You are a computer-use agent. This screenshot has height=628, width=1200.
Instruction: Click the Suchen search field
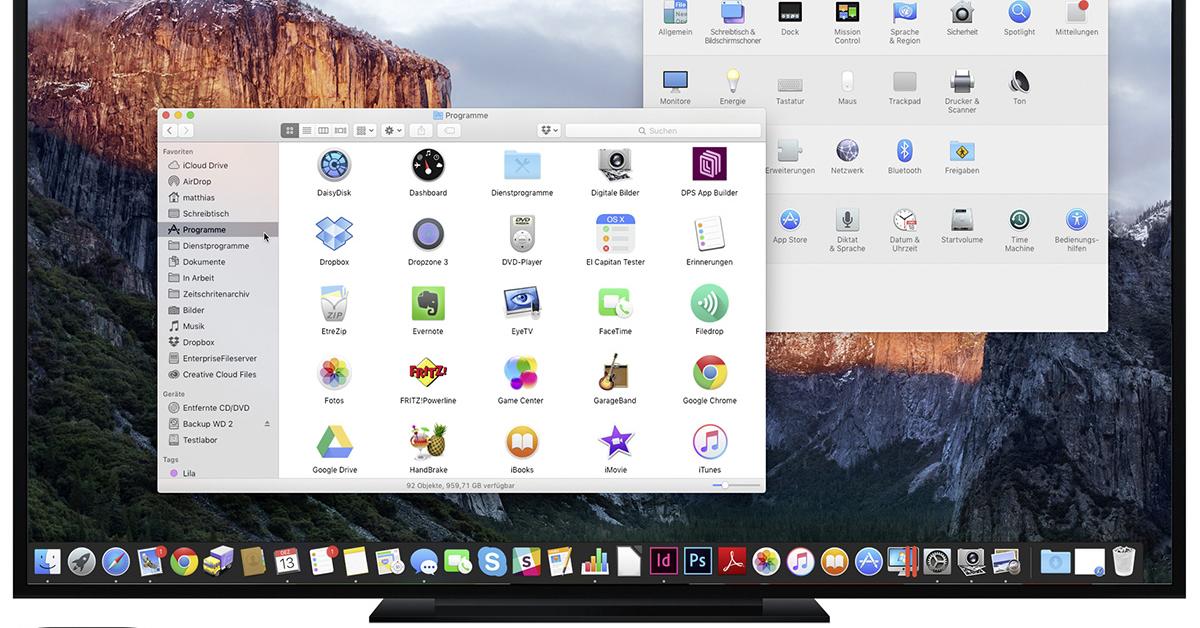[x=662, y=131]
